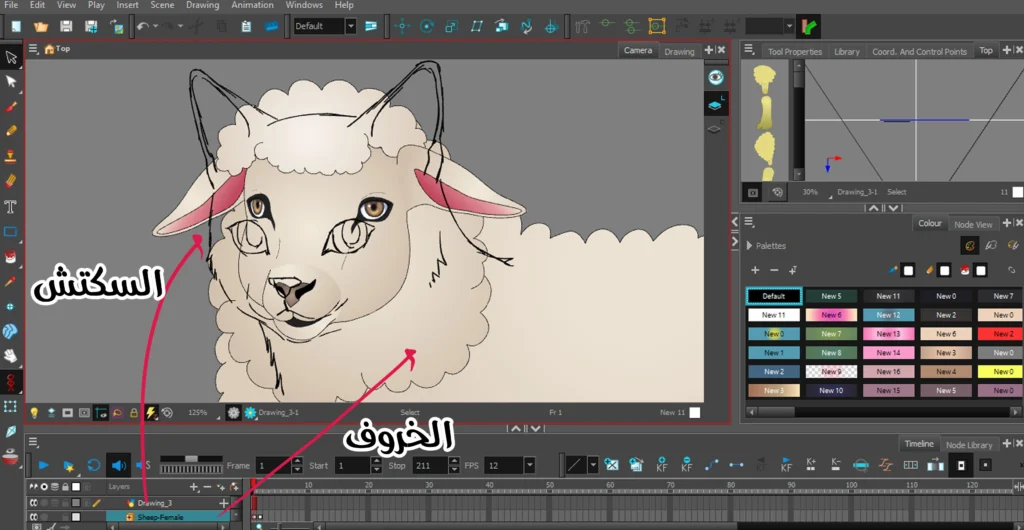Select the Transform tool in the tools toolbar
This screenshot has width=1024, height=530.
coord(10,57)
